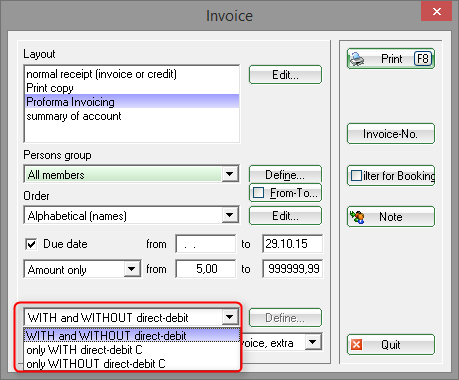The image size is (459, 380).
Task: Click the red X Quit icon
Action: (357, 344)
